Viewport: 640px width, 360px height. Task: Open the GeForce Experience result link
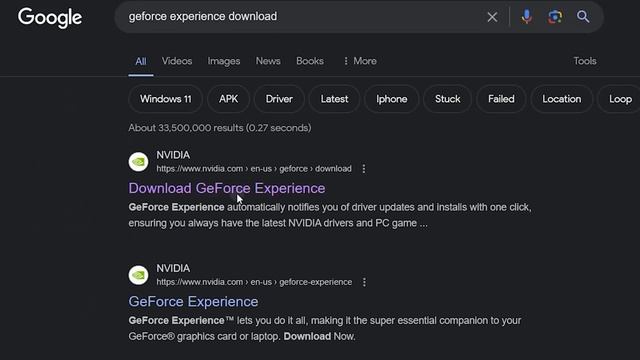click(x=193, y=302)
